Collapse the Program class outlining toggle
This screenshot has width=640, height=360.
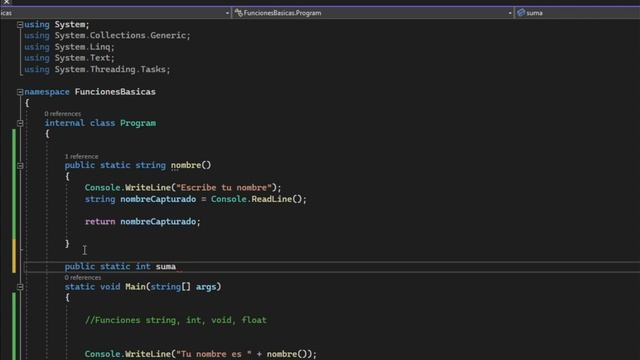pos(20,123)
